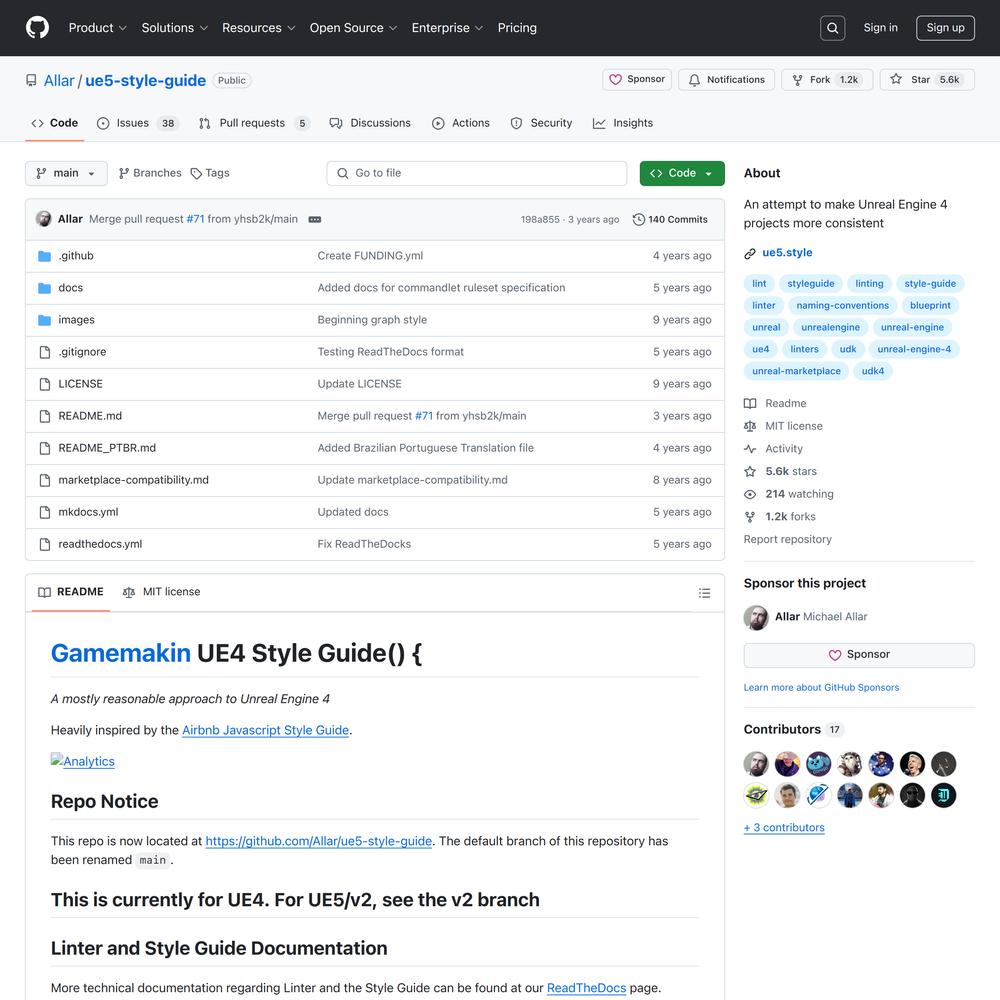Screen dimensions: 1000x1000
Task: Click Learn more about GitHub Sponsors
Action: pos(821,688)
